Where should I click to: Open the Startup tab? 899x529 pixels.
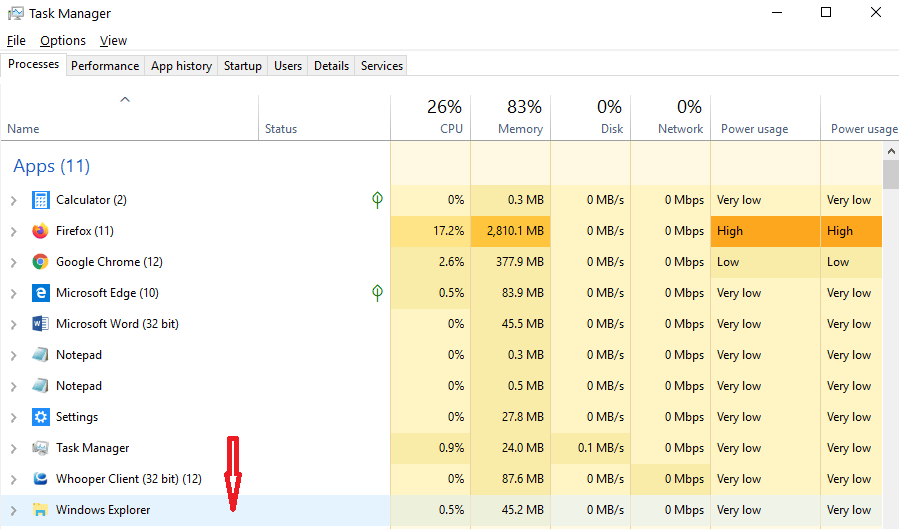click(x=242, y=66)
